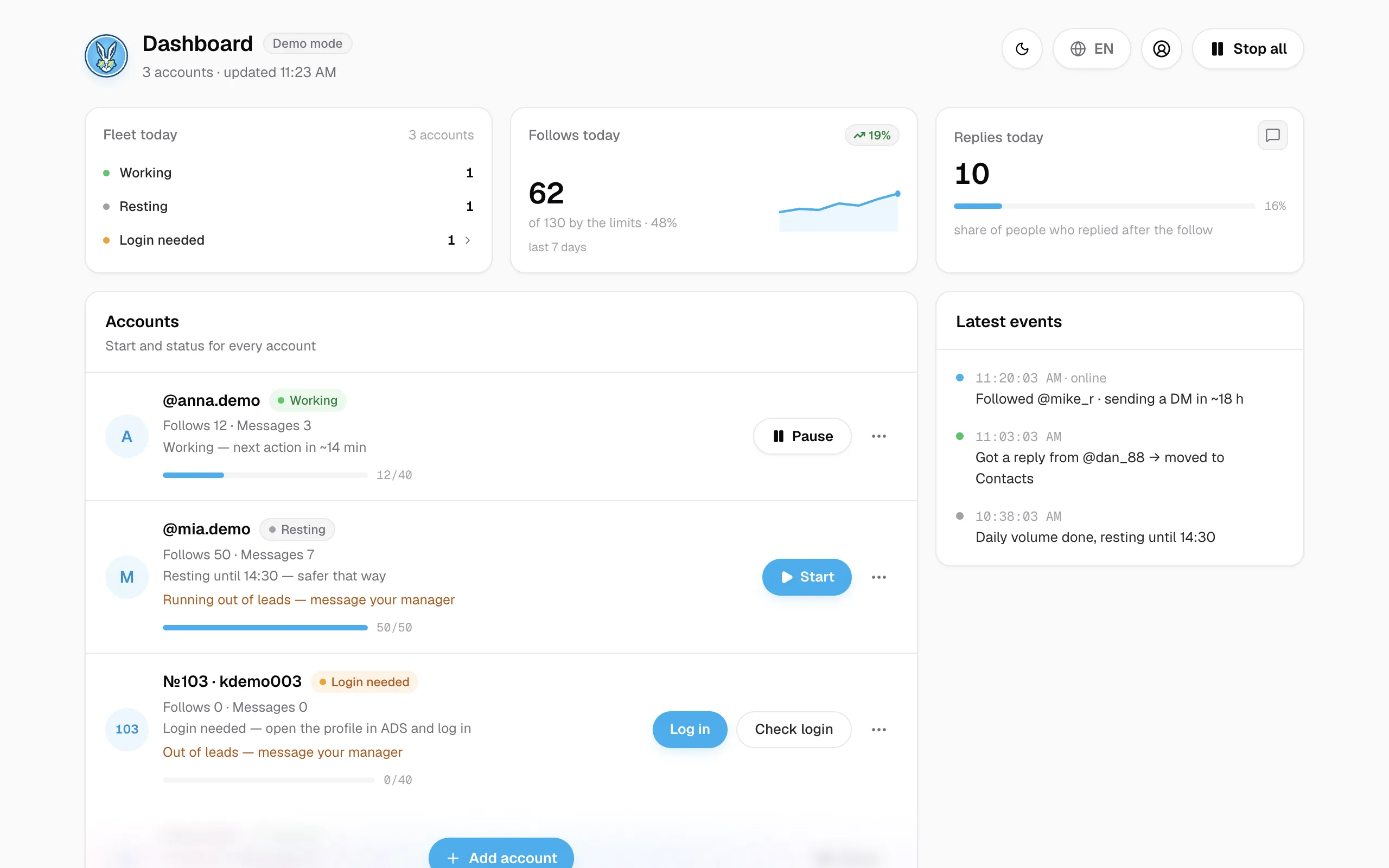The image size is (1389, 868).
Task: Click the follows sparkline chart
Action: (x=839, y=211)
